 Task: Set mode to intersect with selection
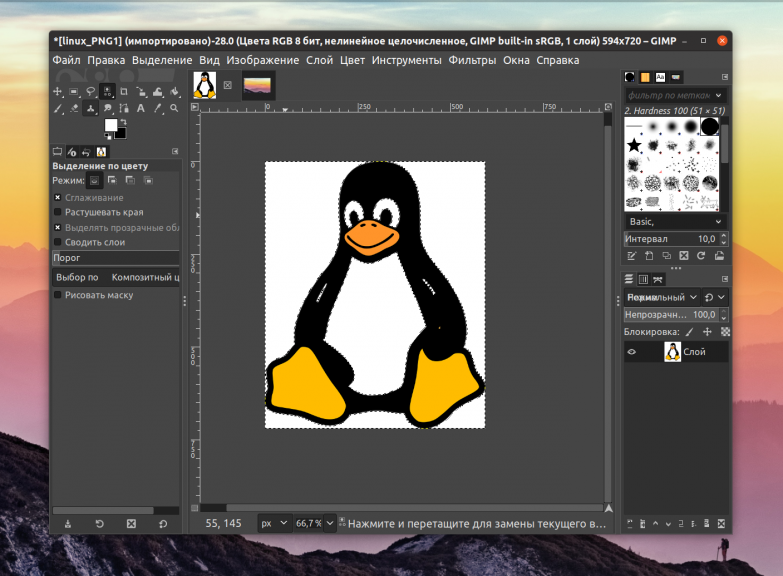(x=148, y=180)
